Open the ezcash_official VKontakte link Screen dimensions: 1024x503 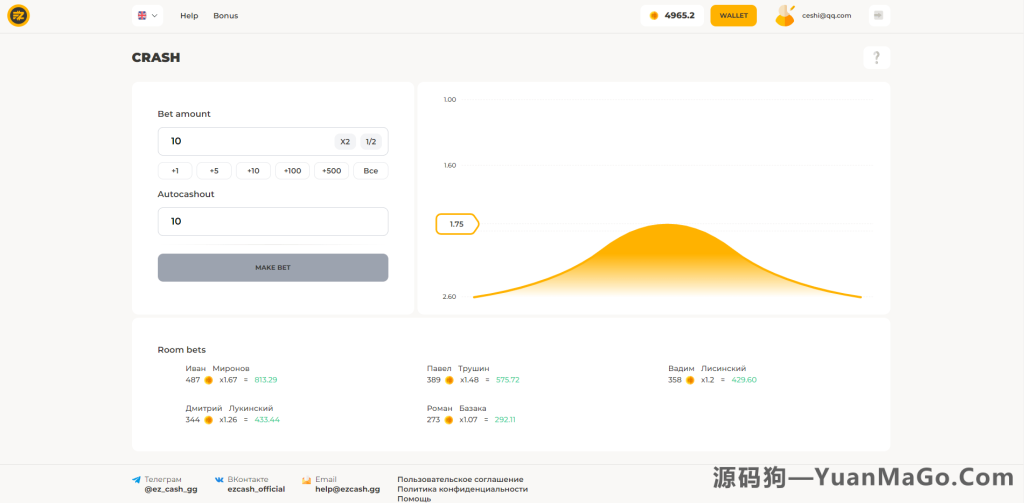[256, 489]
